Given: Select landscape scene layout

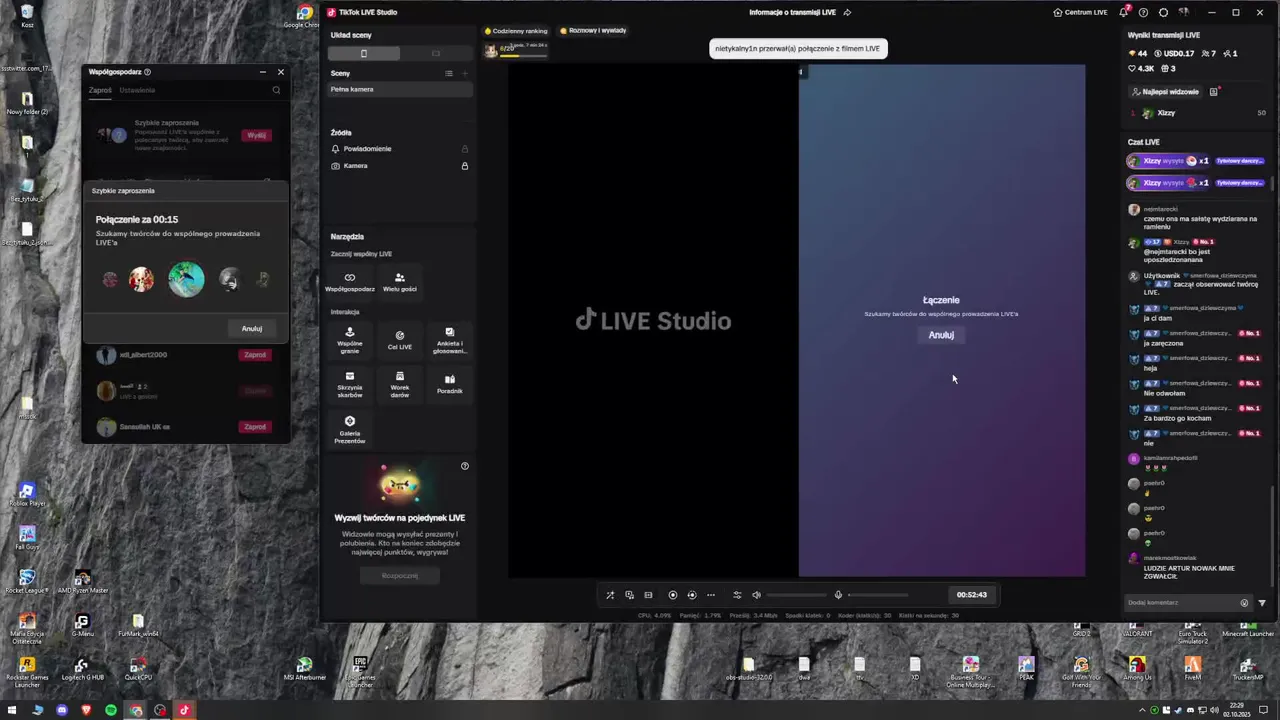Looking at the screenshot, I should 436,53.
